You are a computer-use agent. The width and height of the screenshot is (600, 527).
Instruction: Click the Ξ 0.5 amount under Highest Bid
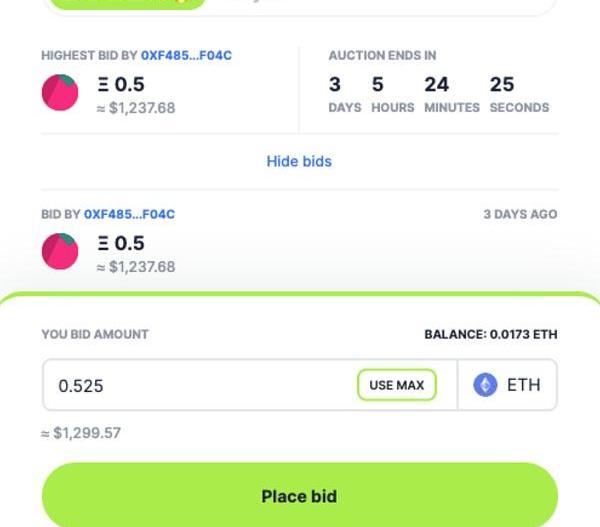(121, 85)
